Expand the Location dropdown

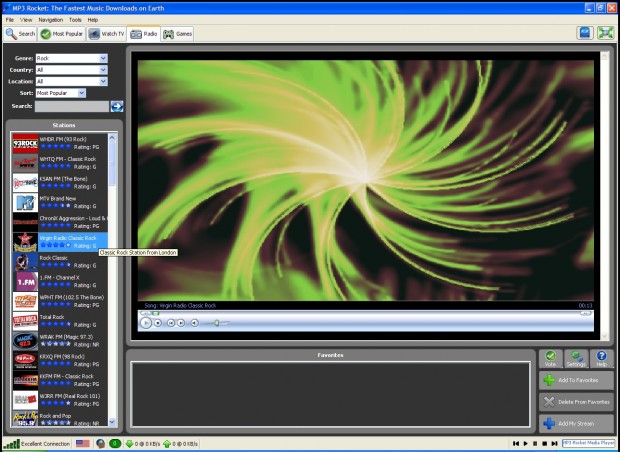point(72,81)
